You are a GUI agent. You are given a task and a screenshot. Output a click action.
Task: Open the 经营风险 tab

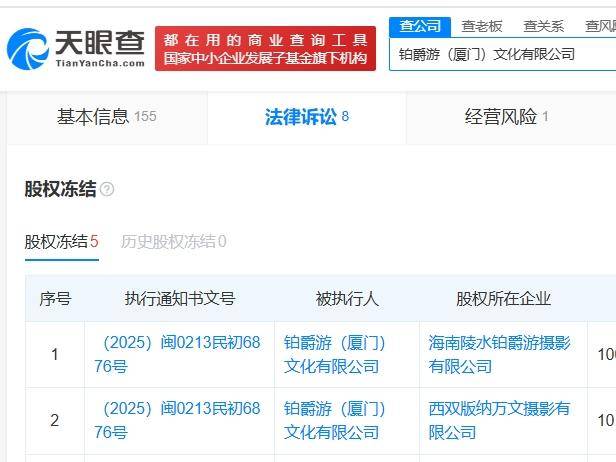[x=507, y=117]
